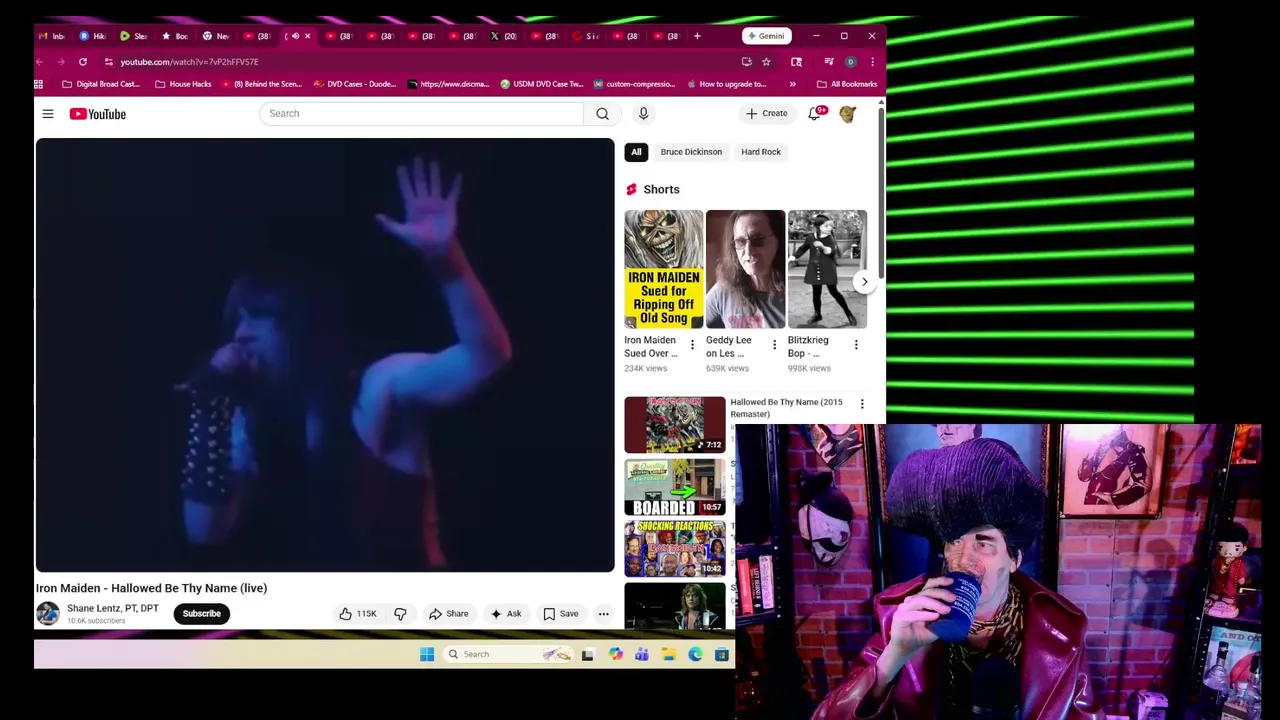
Task: Expand hidden bookmarks chevron
Action: (792, 84)
